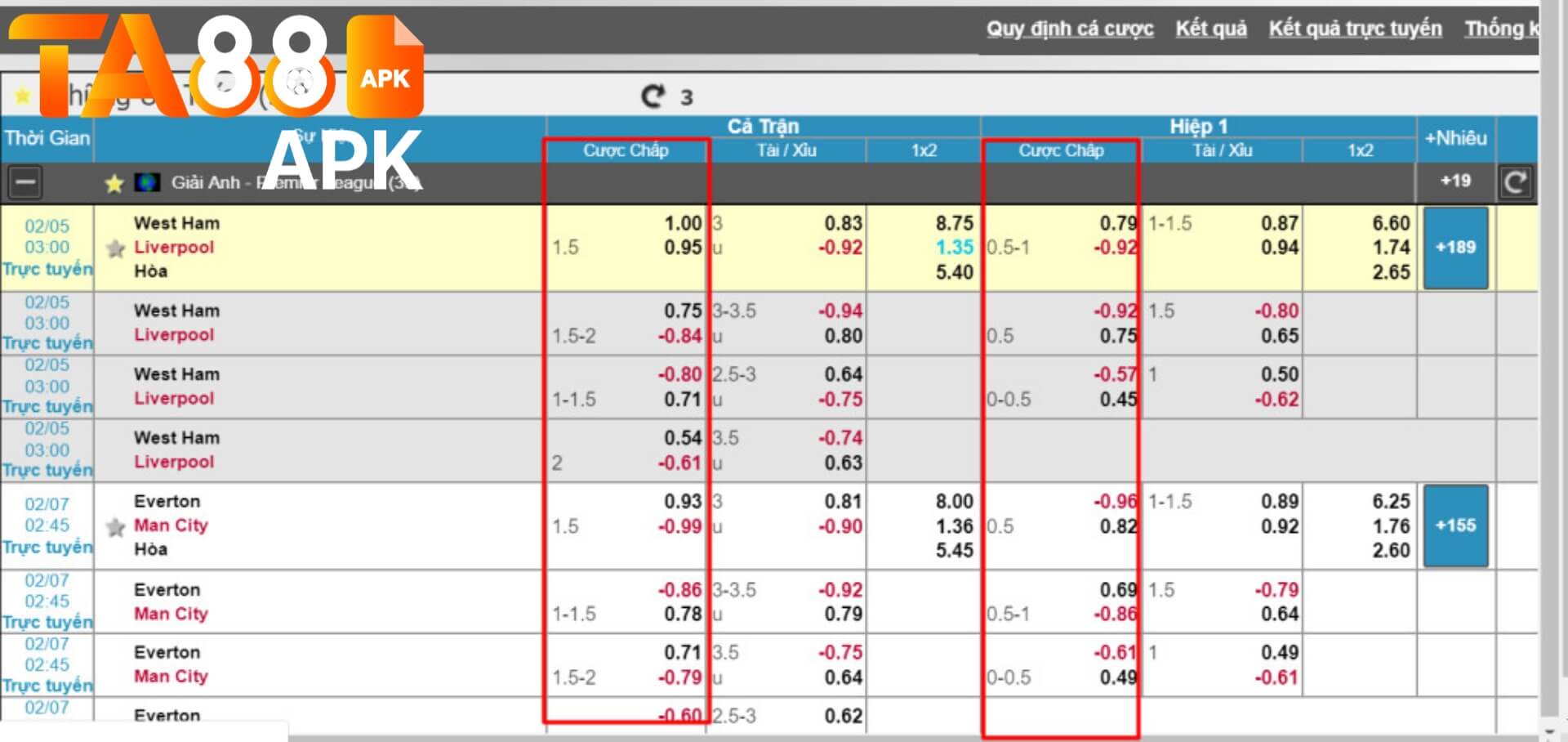Click the +Nhiều column header
The width and height of the screenshot is (1568, 742).
click(x=1455, y=138)
